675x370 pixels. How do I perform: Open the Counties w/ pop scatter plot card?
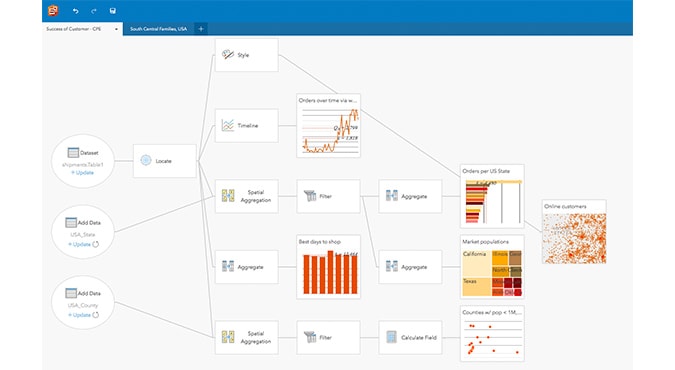click(x=492, y=333)
